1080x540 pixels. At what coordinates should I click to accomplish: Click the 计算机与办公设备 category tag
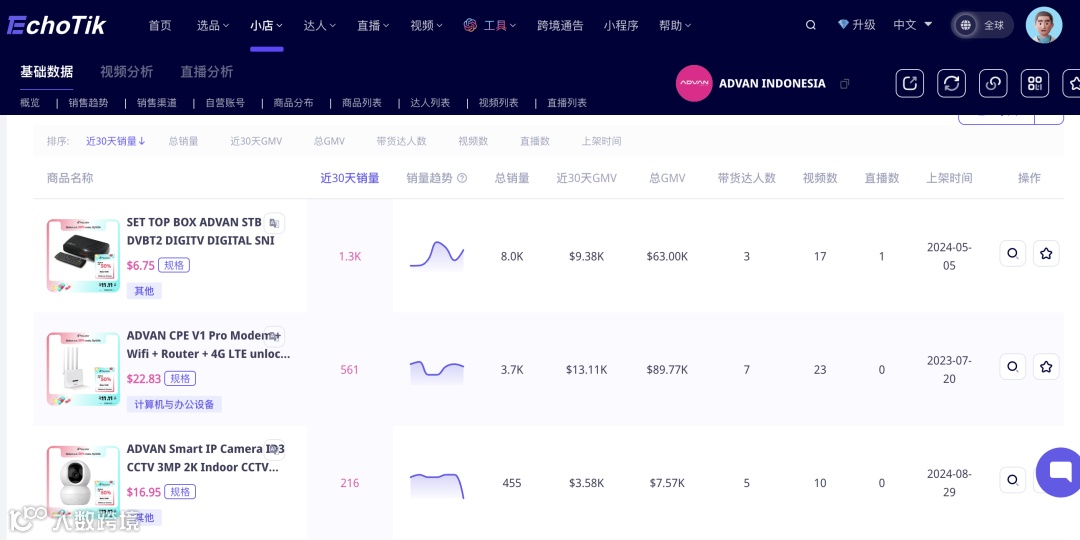click(174, 404)
